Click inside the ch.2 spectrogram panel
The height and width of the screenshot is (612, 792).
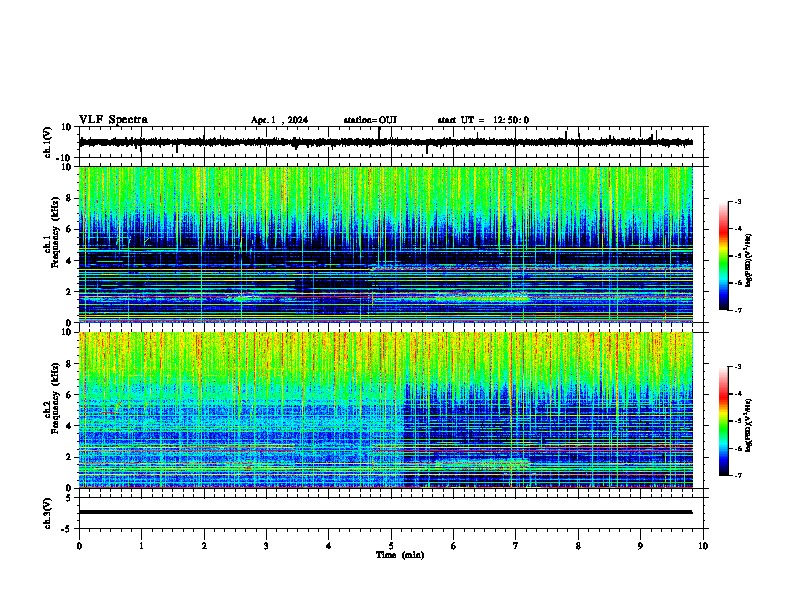click(x=386, y=410)
